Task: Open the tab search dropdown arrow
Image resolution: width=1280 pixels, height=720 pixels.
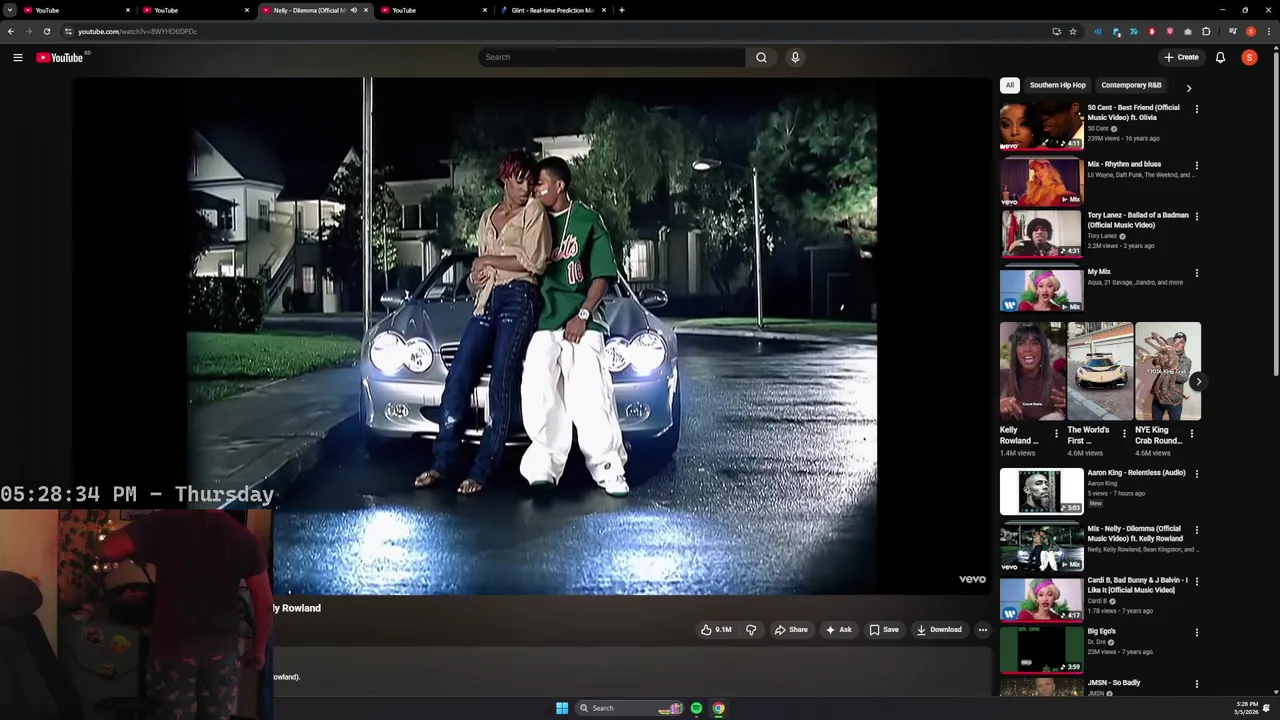Action: click(9, 10)
